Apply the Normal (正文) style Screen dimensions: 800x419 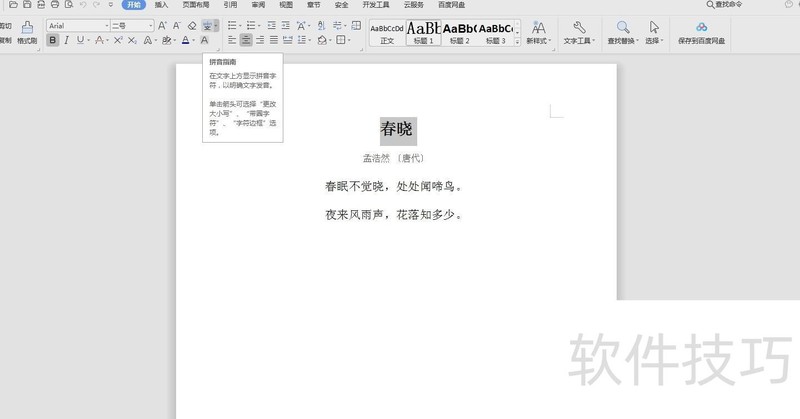(x=387, y=33)
